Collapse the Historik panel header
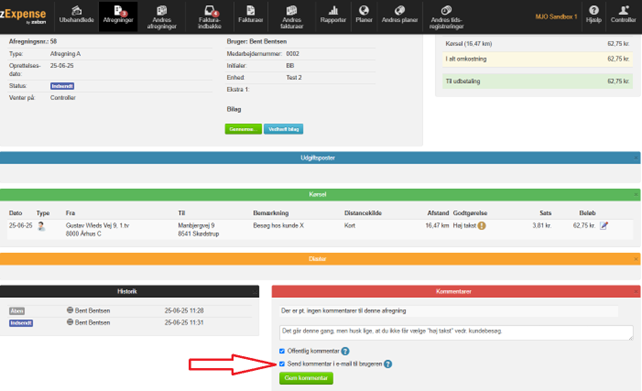Image resolution: width=642 pixels, height=391 pixels. click(129, 291)
